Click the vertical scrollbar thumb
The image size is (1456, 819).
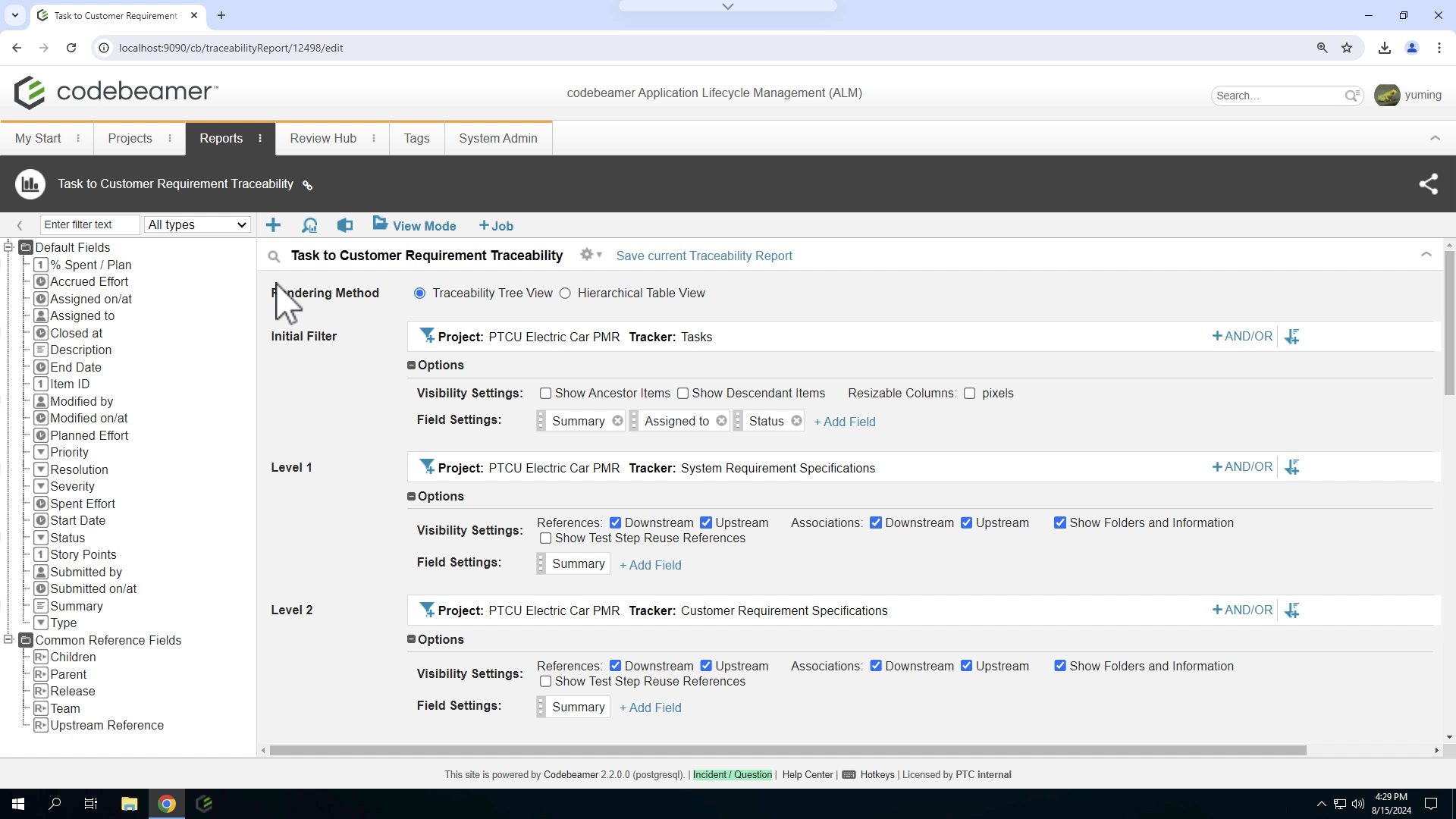(x=1449, y=322)
